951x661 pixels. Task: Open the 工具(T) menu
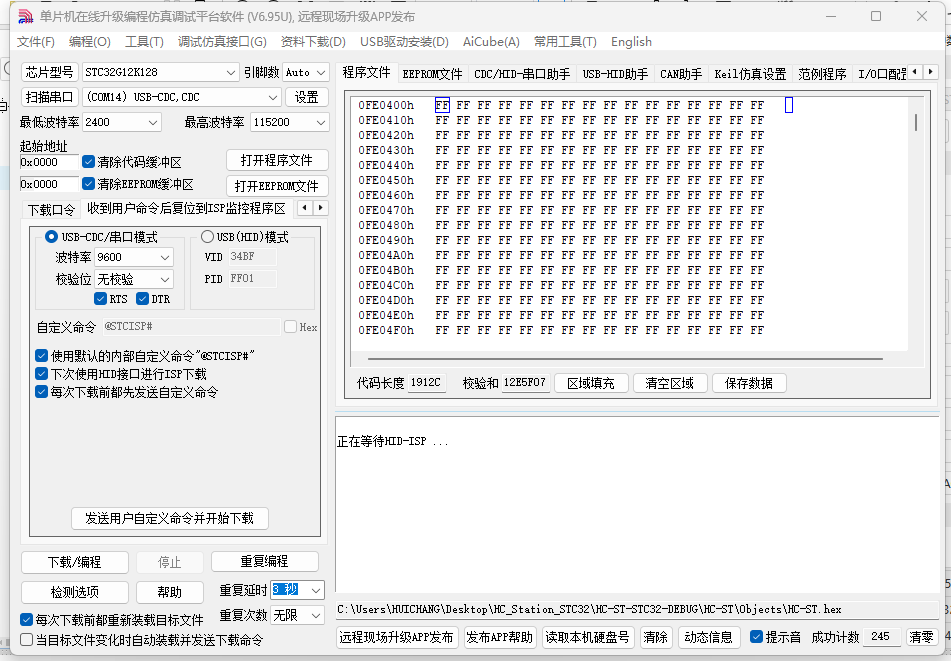tap(144, 42)
